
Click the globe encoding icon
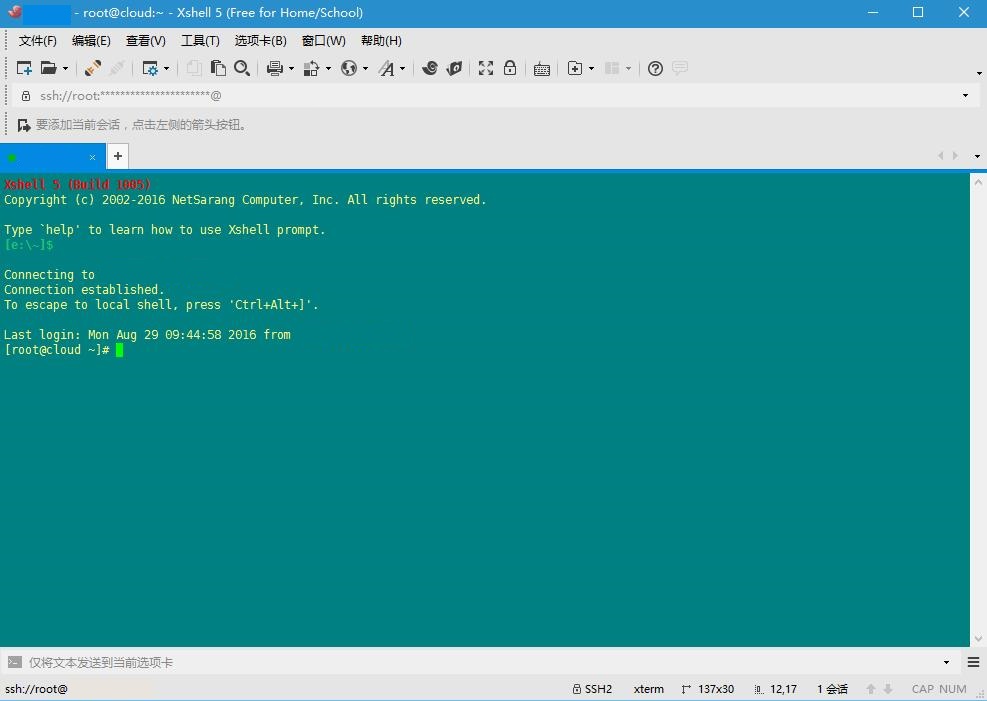(349, 68)
